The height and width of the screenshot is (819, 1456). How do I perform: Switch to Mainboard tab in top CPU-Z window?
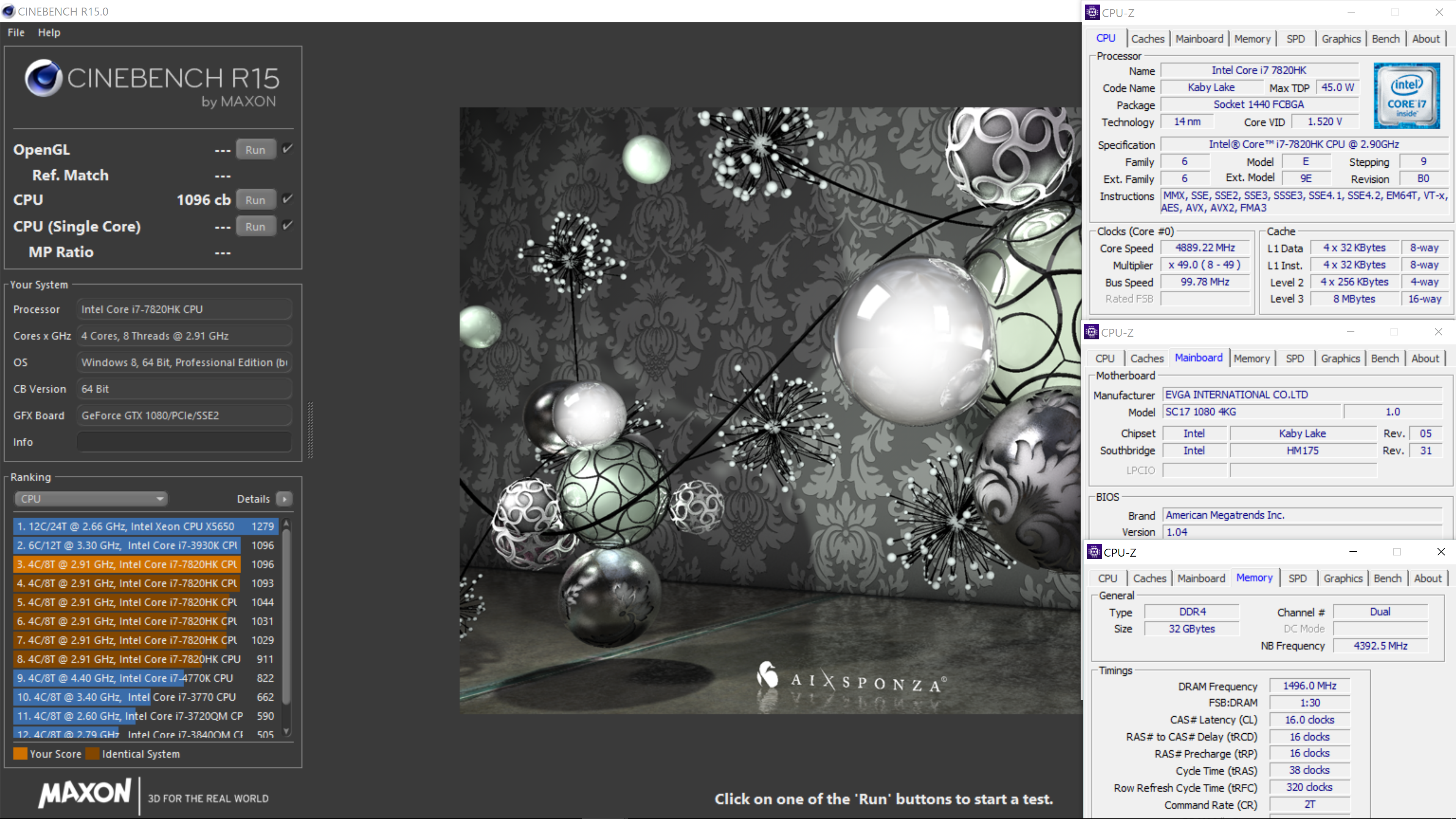(x=1199, y=38)
